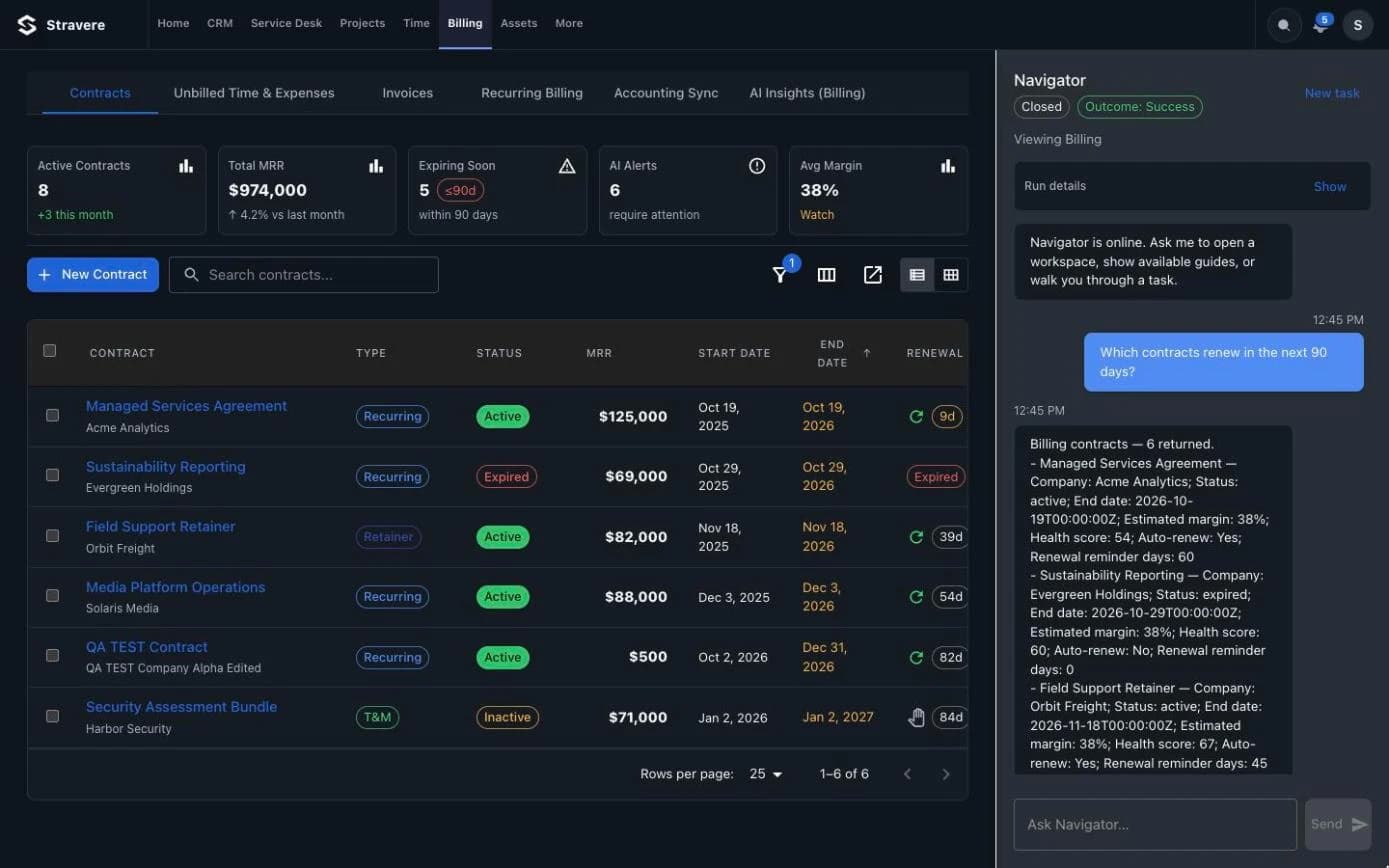Switch to AI Insights (Billing) tab
The width and height of the screenshot is (1389, 868).
click(x=807, y=93)
